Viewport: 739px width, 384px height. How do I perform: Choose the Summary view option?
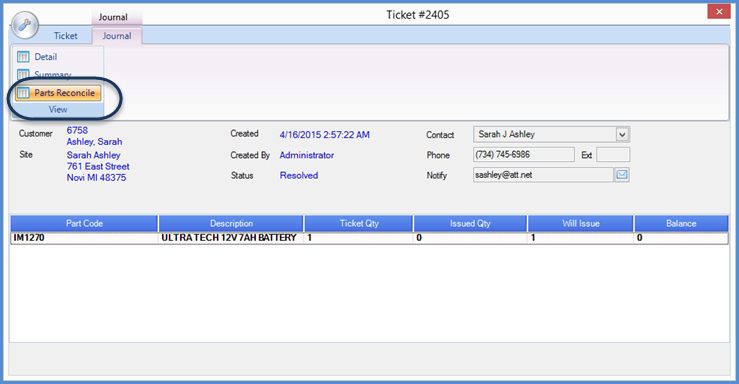53,74
